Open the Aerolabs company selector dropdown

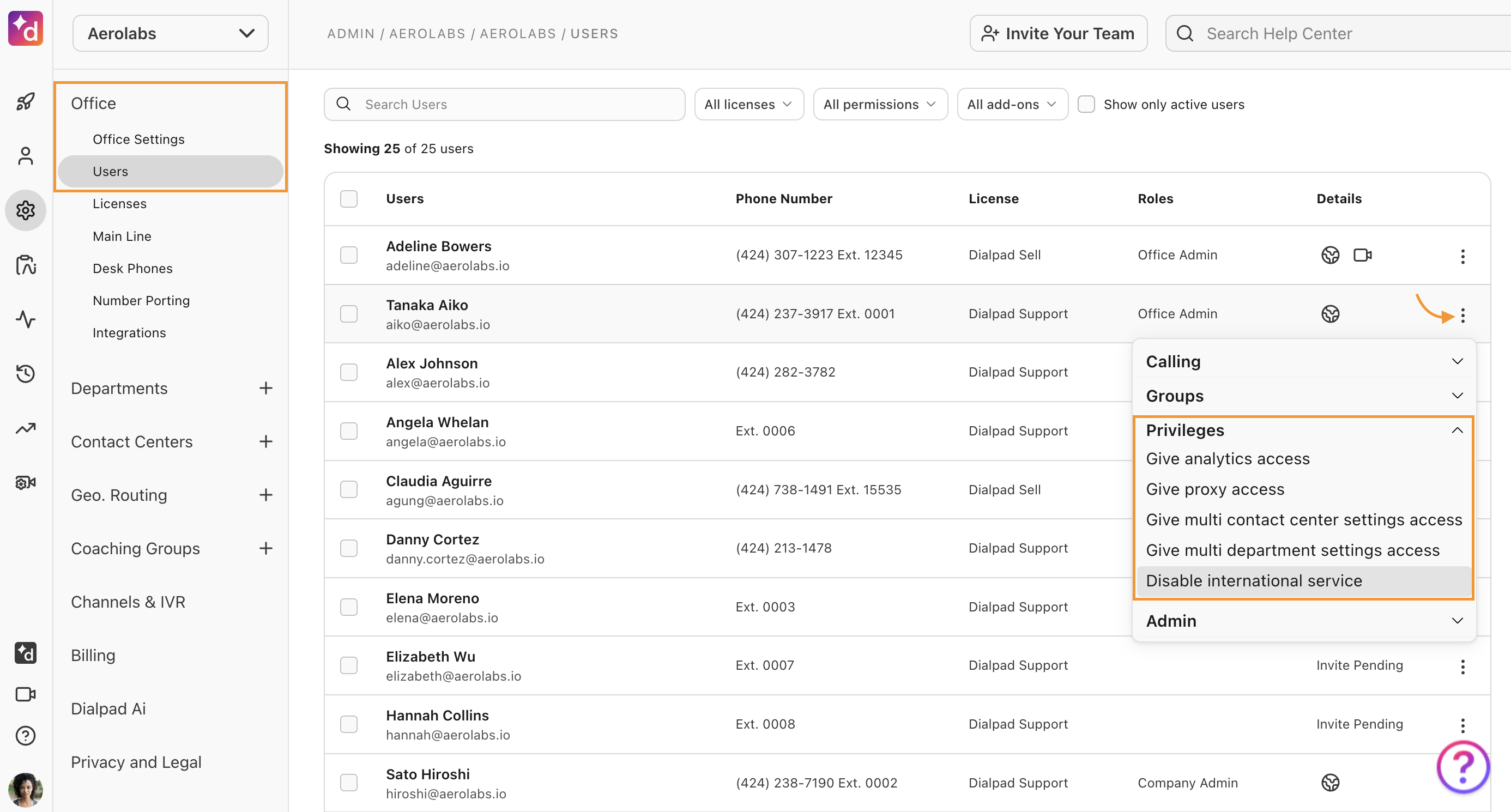pos(170,33)
